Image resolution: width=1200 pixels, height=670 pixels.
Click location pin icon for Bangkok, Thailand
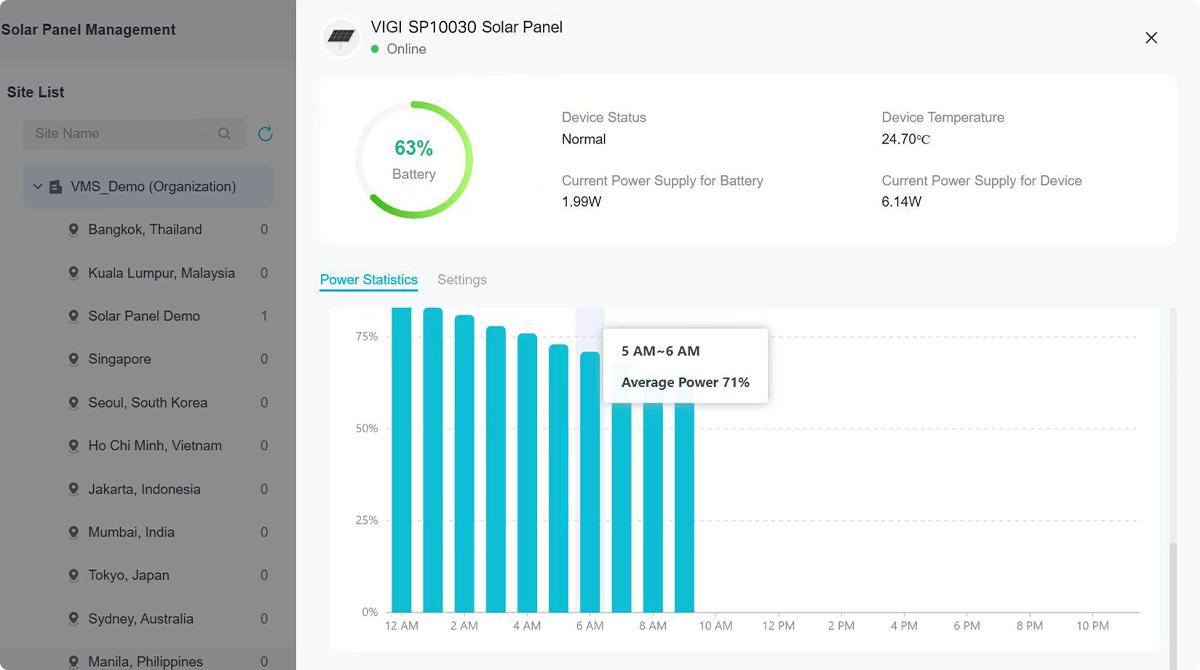[73, 230]
